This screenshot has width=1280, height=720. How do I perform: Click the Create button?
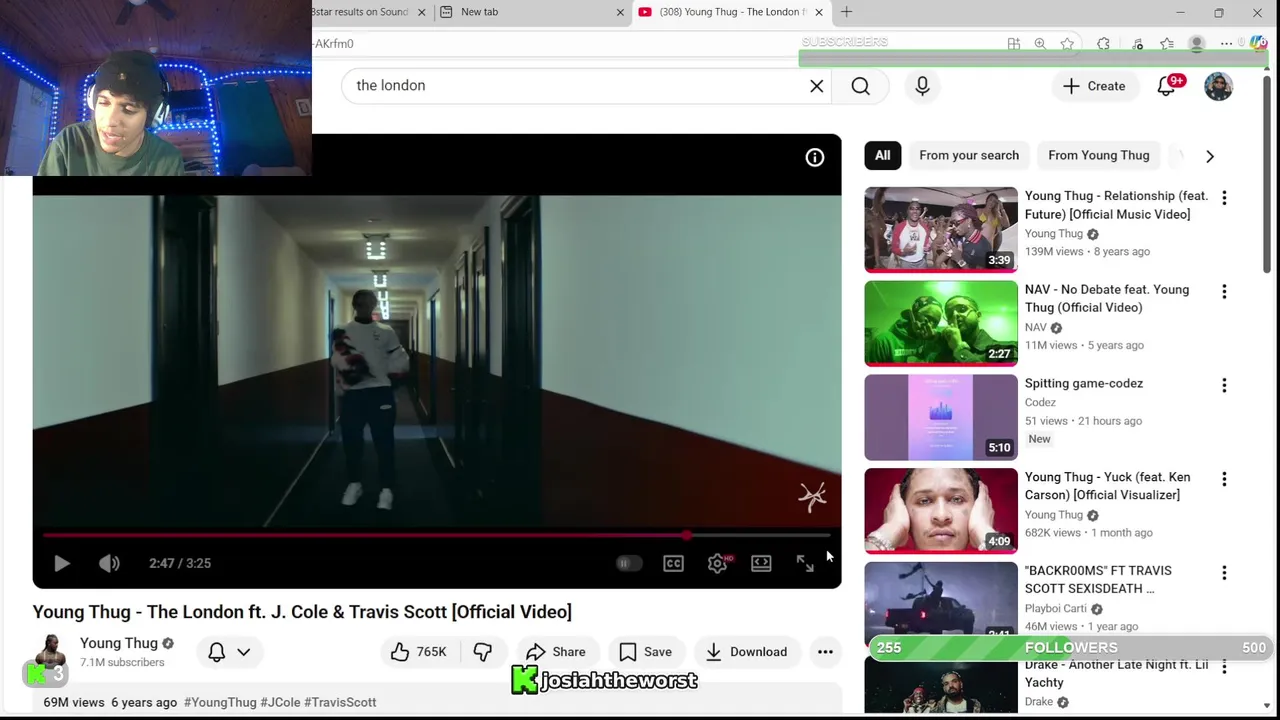pyautogui.click(x=1094, y=86)
